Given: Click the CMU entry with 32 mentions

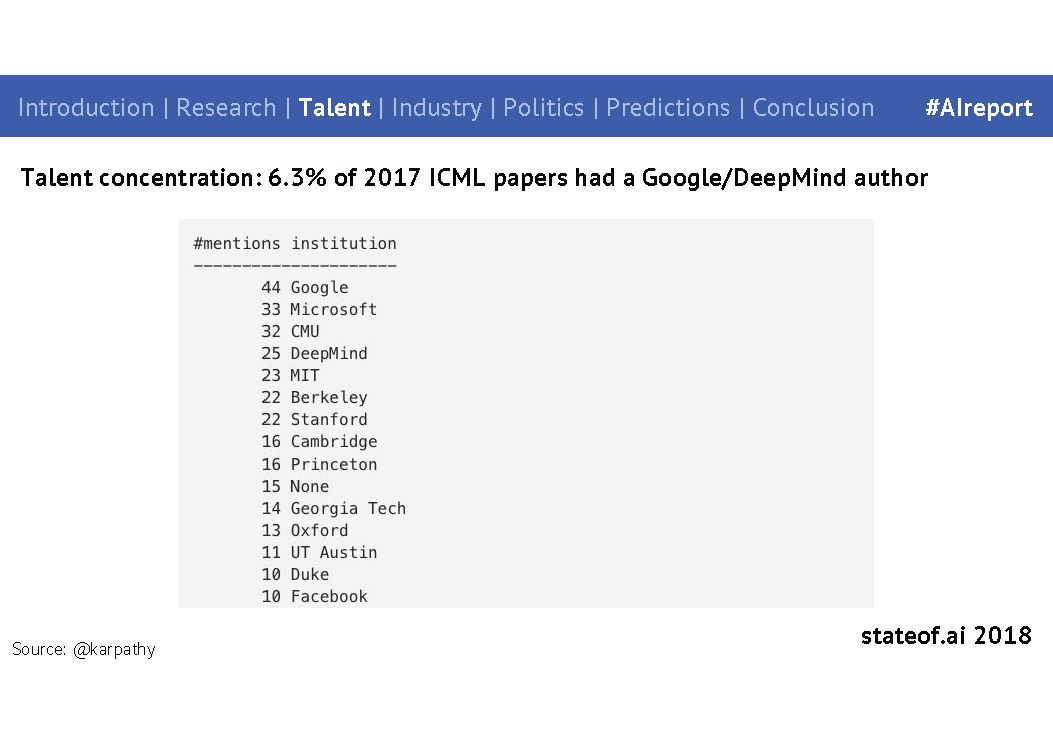Looking at the screenshot, I should point(290,332).
